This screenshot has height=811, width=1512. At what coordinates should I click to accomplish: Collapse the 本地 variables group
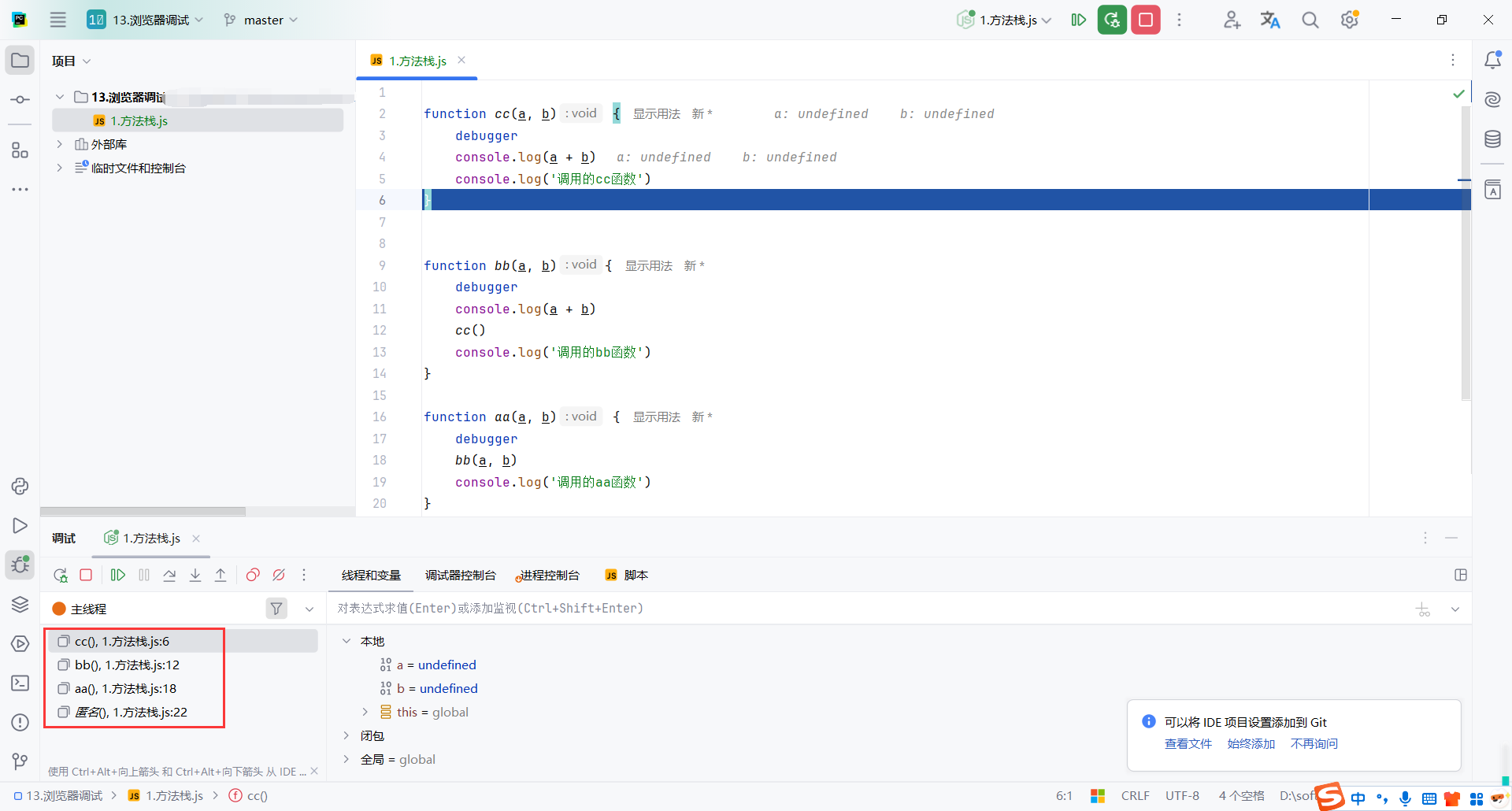pos(346,641)
